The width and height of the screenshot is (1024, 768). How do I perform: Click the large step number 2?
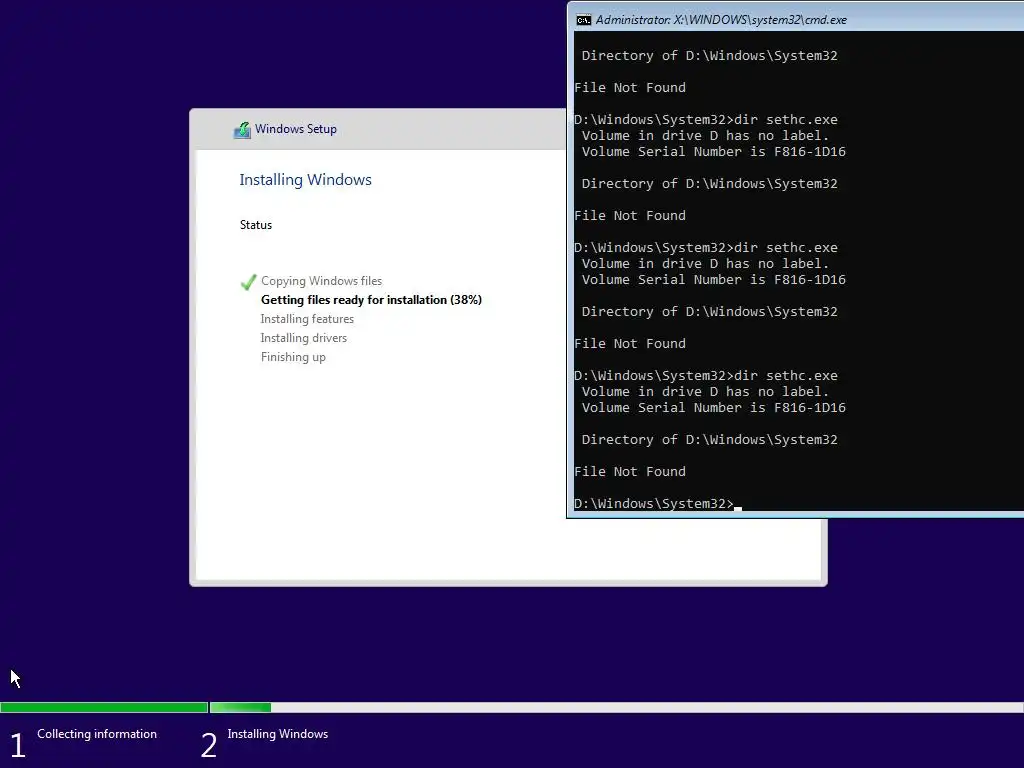[x=208, y=746]
